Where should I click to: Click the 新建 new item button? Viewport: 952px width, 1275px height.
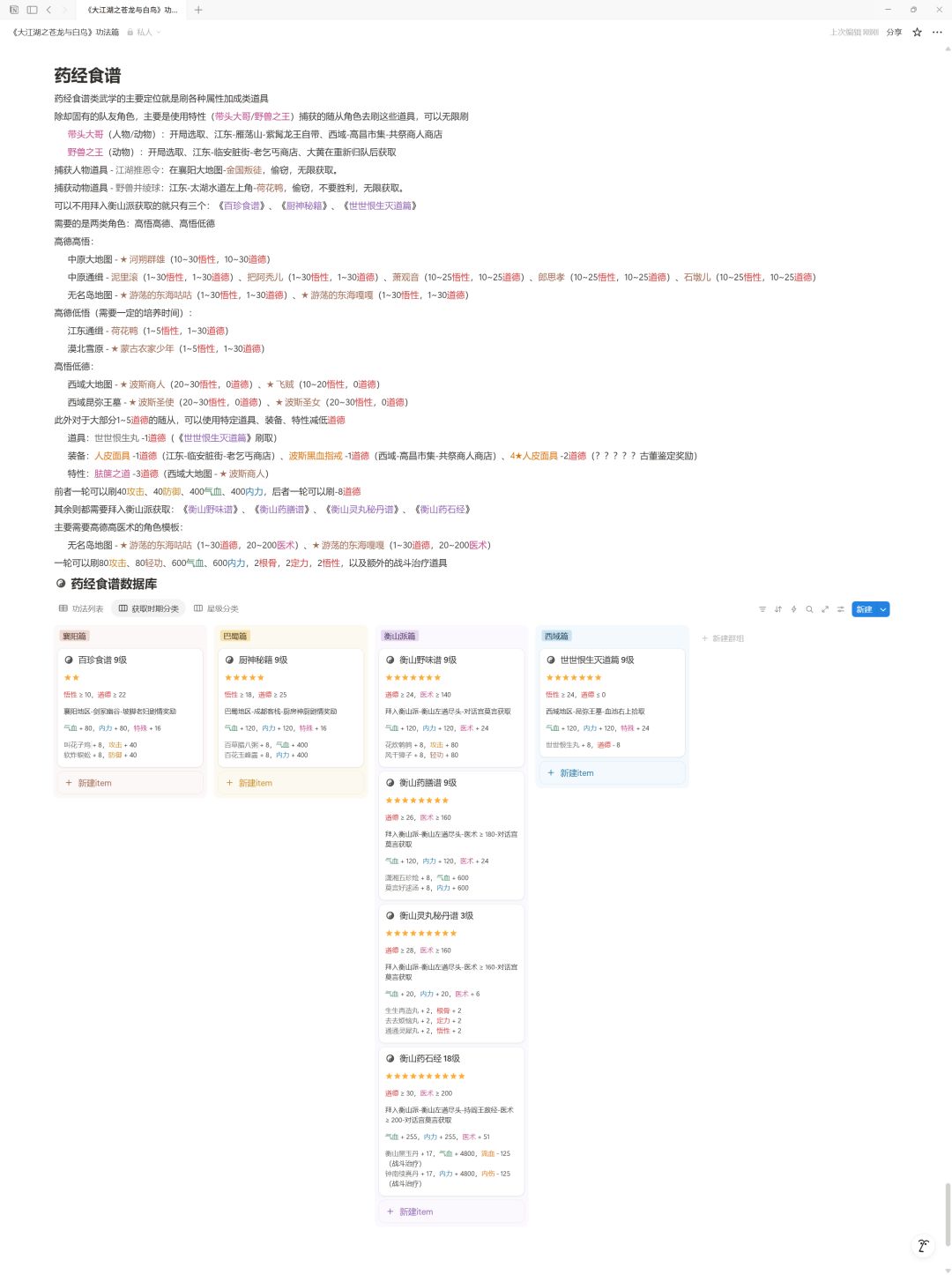point(864,609)
